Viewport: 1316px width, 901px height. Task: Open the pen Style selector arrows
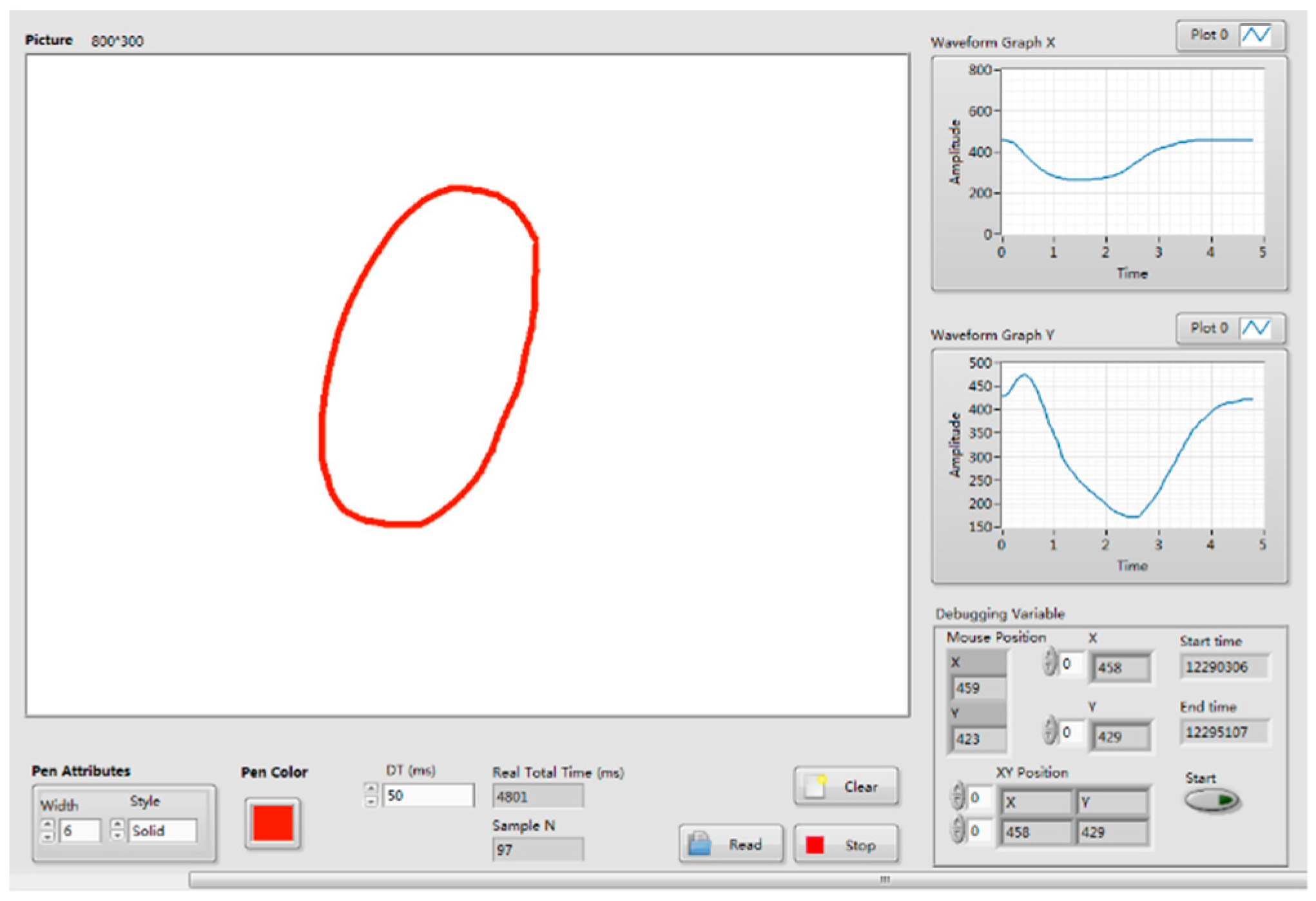click(117, 829)
